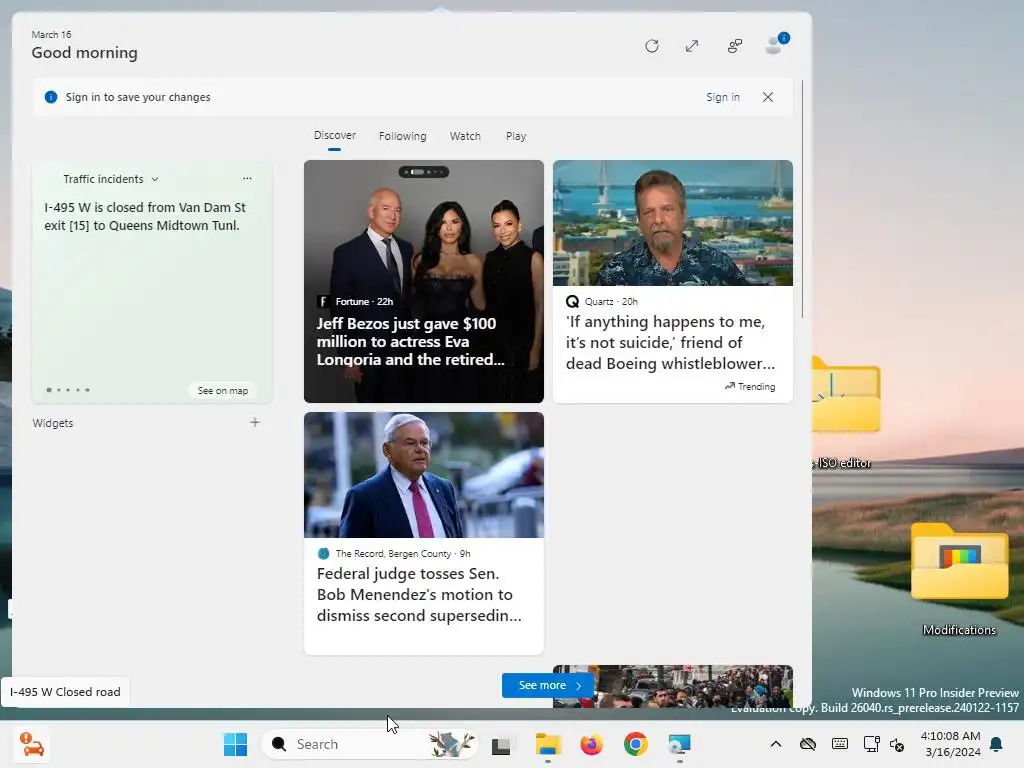
Task: Click the taskbar Search box
Action: pos(370,744)
